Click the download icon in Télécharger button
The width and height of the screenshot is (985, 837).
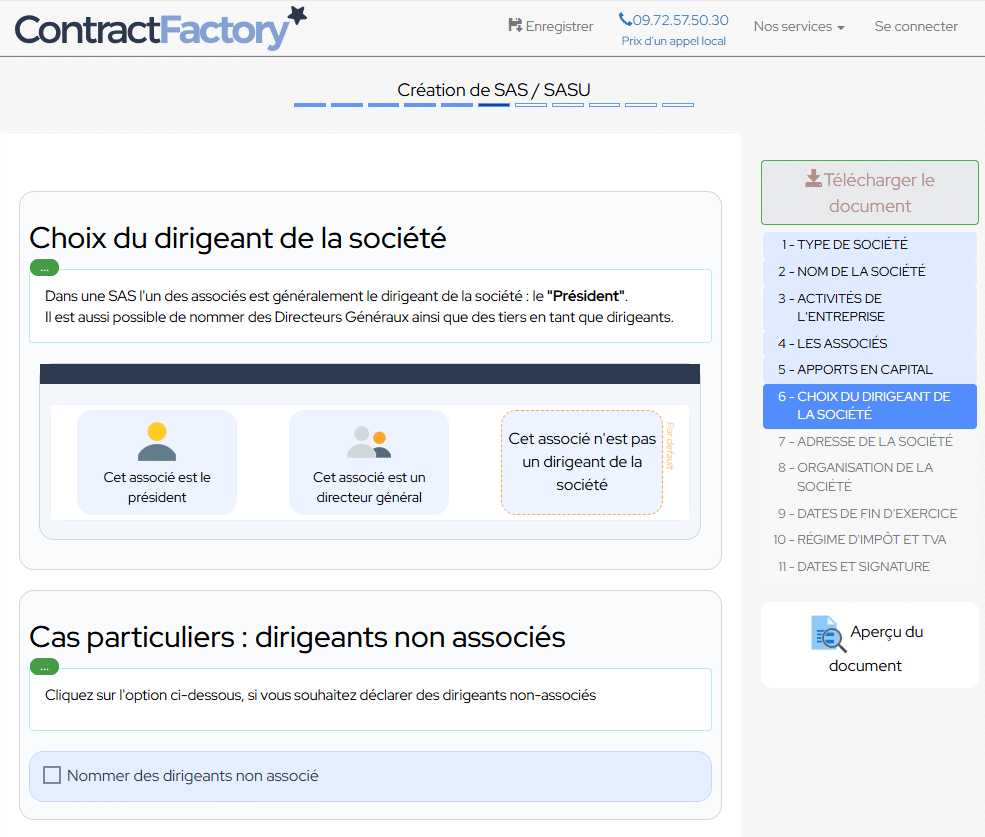point(813,180)
